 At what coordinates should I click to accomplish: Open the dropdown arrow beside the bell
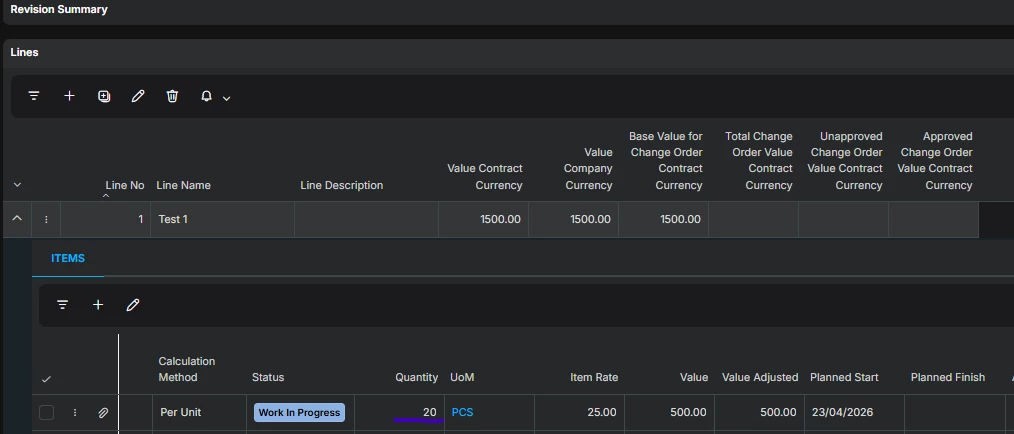[x=227, y=98]
